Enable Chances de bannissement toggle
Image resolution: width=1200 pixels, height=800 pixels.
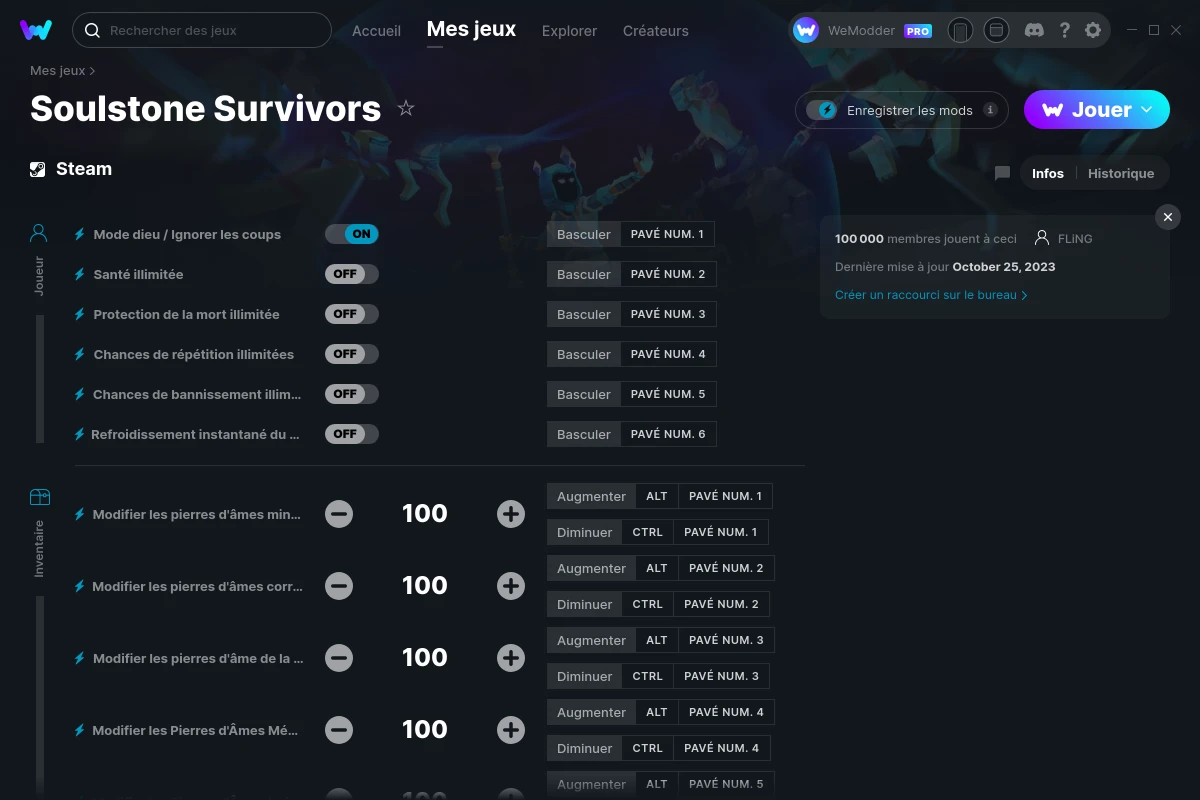click(x=352, y=394)
